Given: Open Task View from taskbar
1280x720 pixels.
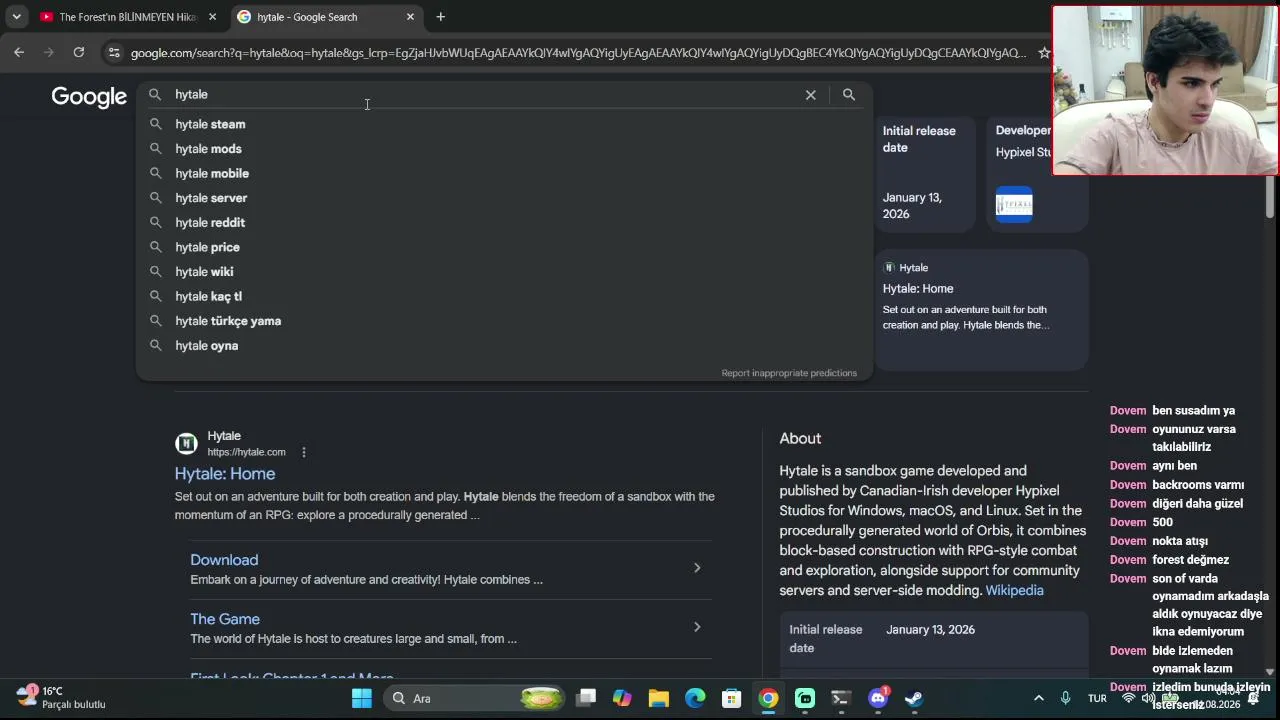Looking at the screenshot, I should coord(587,698).
